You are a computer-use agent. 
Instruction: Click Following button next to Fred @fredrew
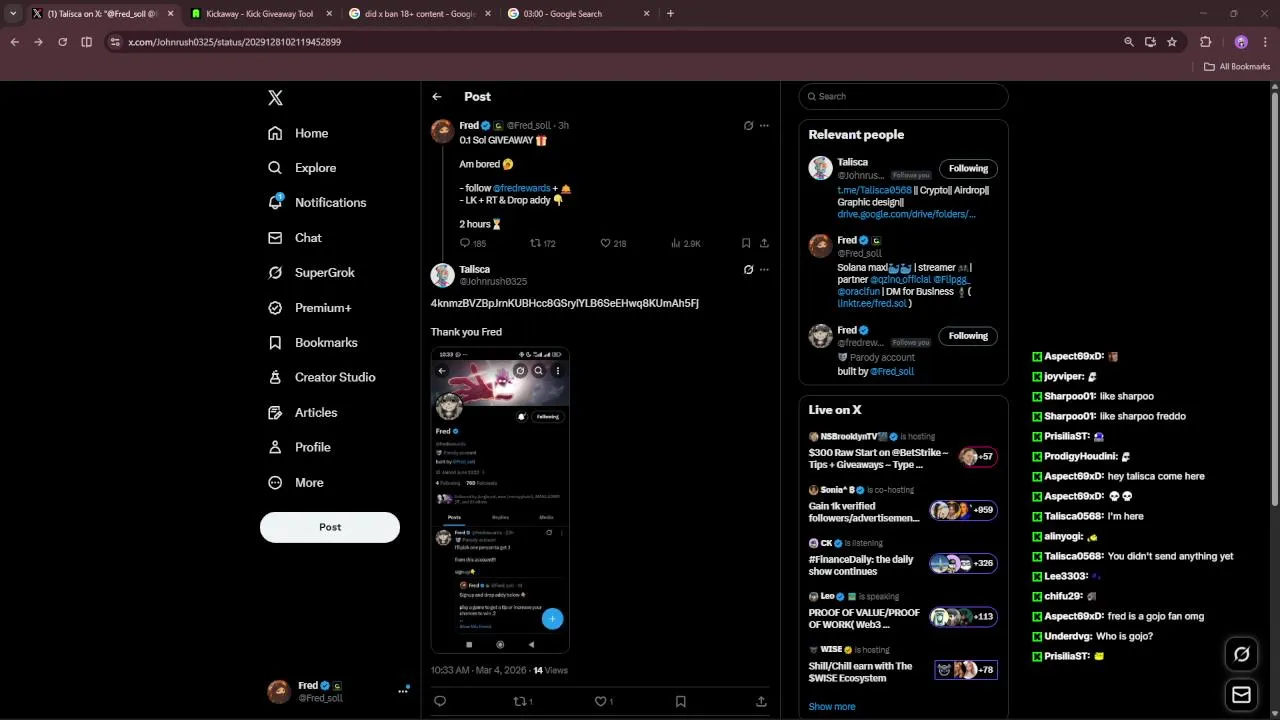point(968,336)
